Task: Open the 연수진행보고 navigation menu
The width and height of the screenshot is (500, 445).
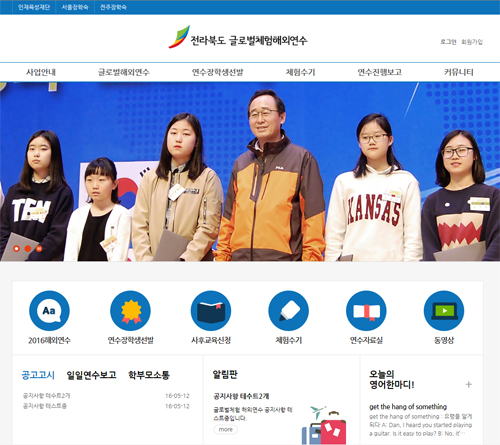Action: [x=379, y=72]
